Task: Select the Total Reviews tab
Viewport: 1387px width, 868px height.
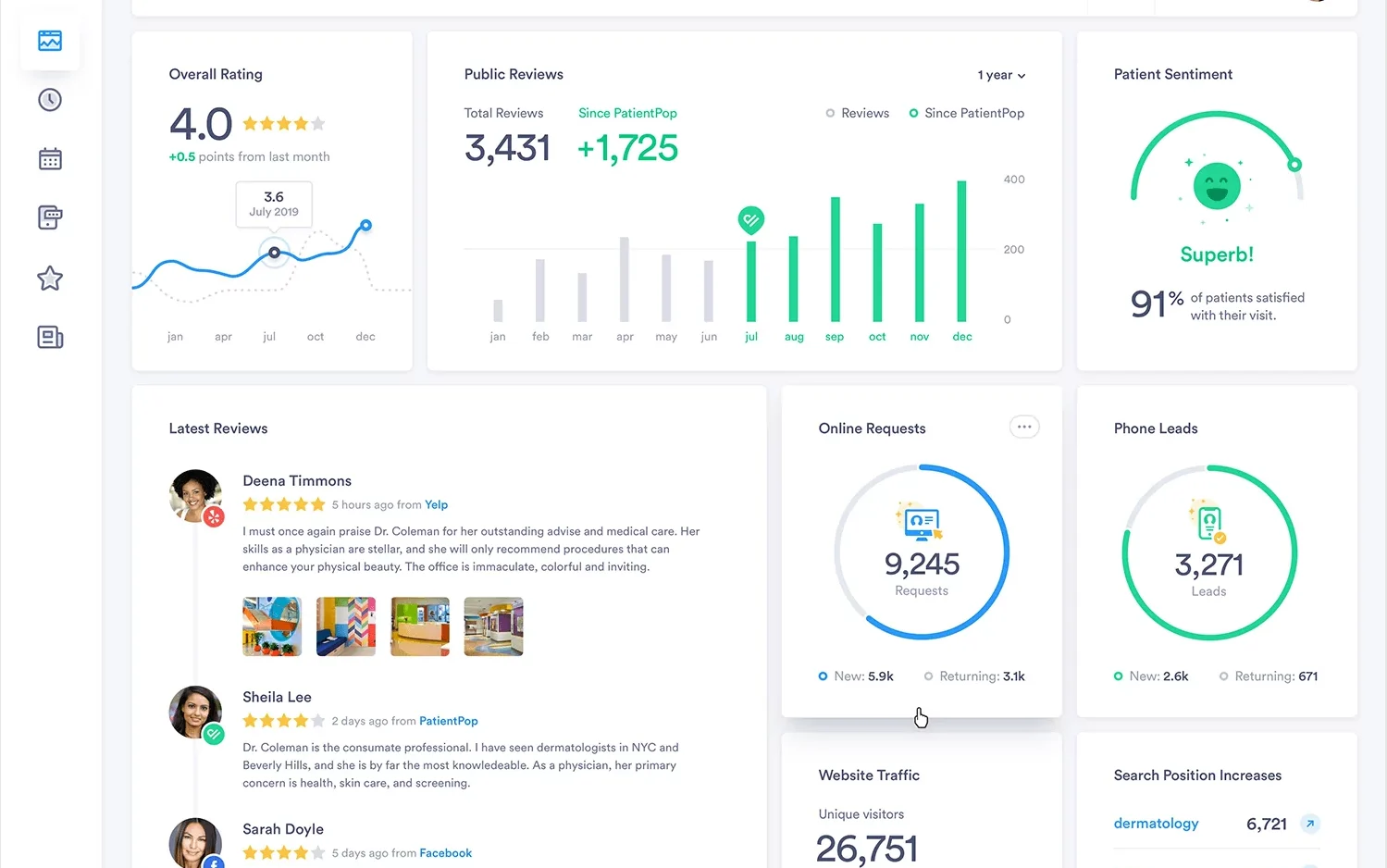Action: coord(503,113)
